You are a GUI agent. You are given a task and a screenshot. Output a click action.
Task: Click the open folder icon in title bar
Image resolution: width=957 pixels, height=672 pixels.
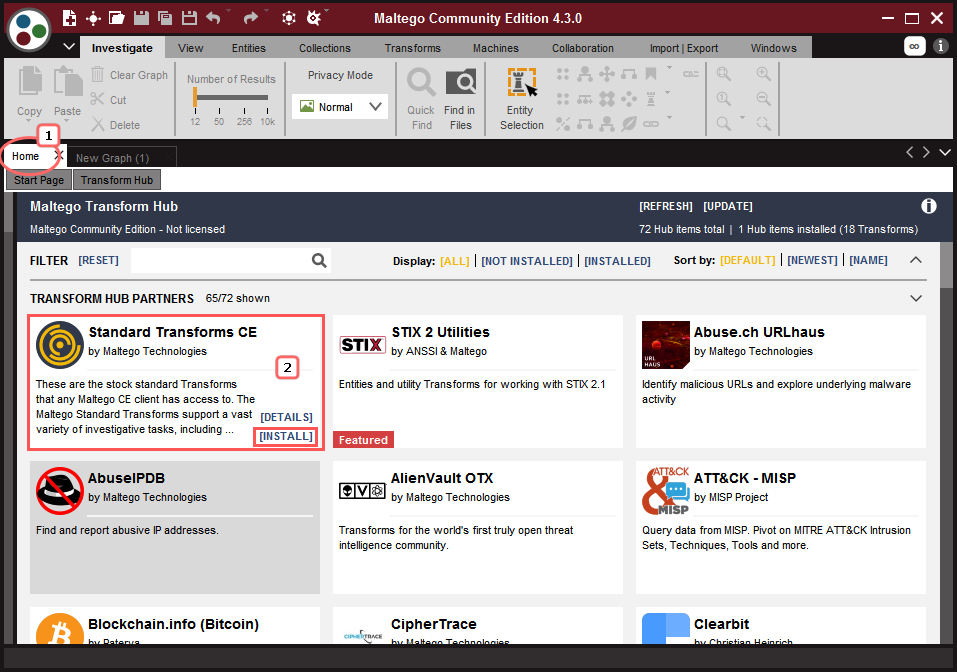[x=117, y=18]
